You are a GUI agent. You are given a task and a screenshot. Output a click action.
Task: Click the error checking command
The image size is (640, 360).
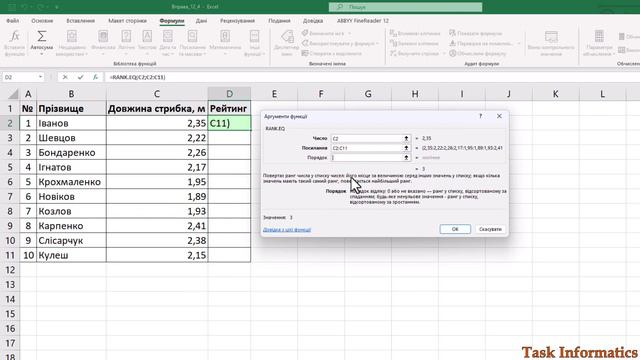tap(481, 43)
